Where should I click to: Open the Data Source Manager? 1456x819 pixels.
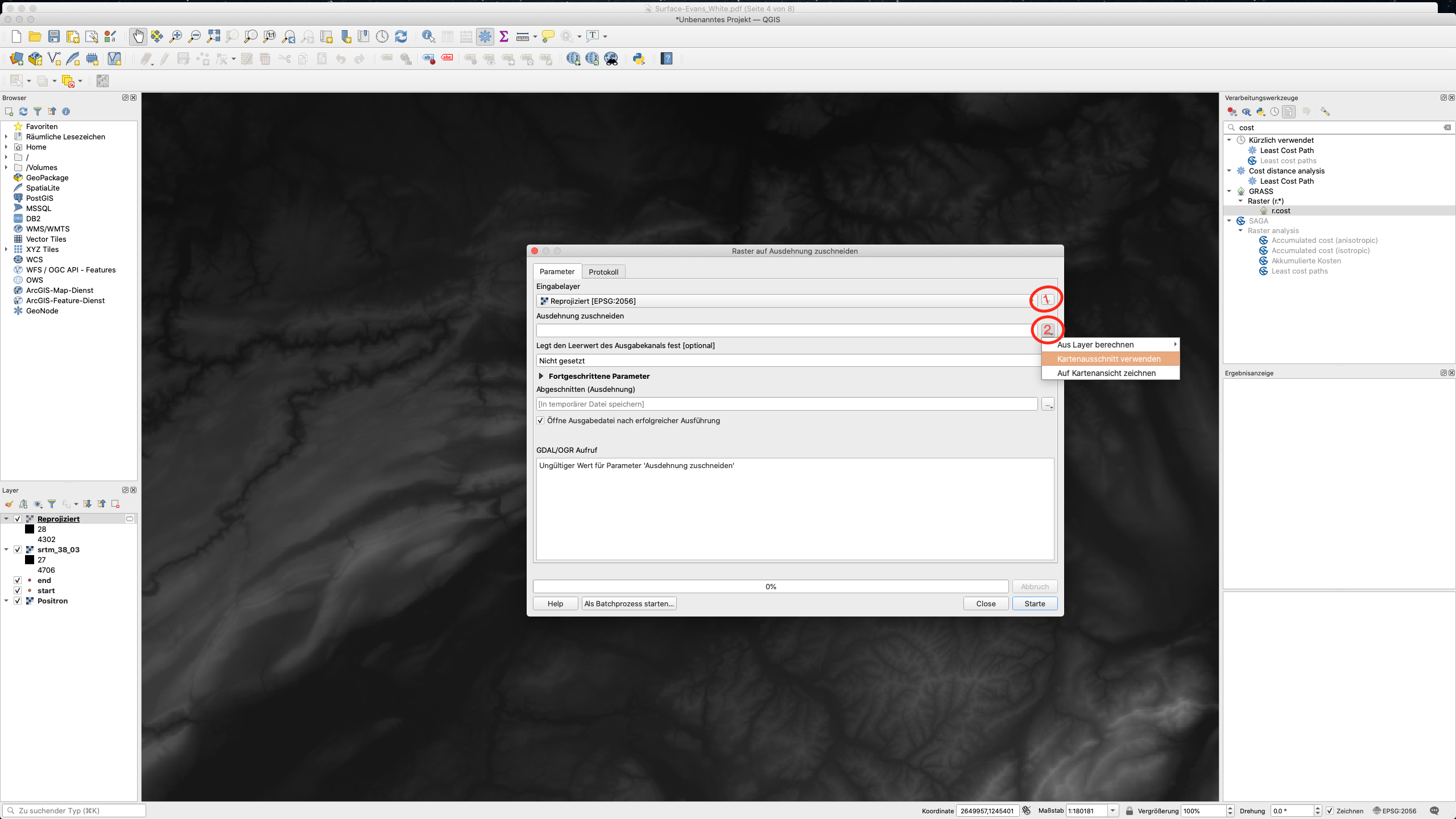tap(16, 59)
